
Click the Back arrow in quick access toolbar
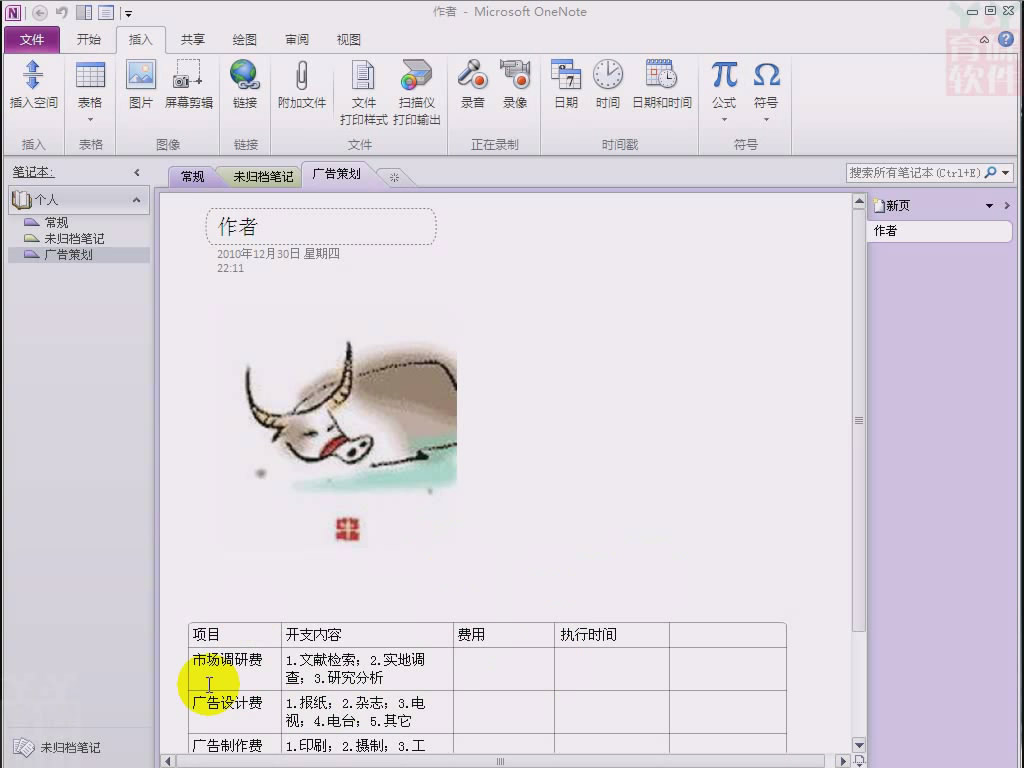(x=40, y=12)
